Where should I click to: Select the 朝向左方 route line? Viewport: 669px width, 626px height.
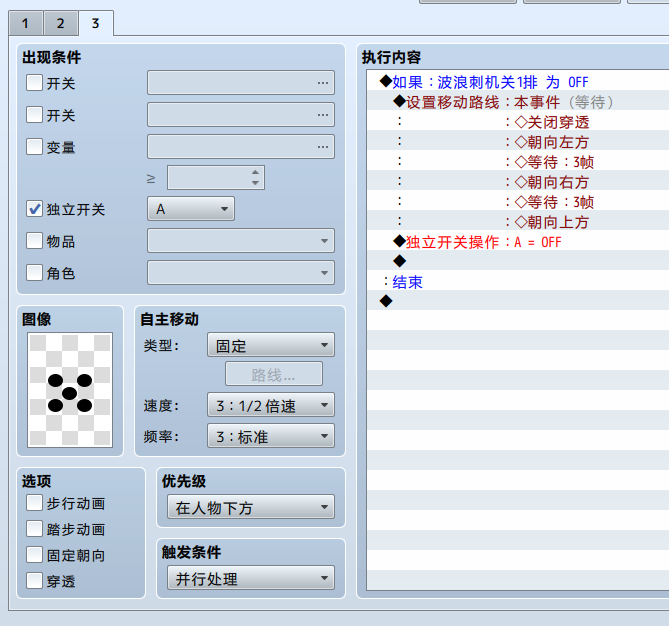coord(518,141)
